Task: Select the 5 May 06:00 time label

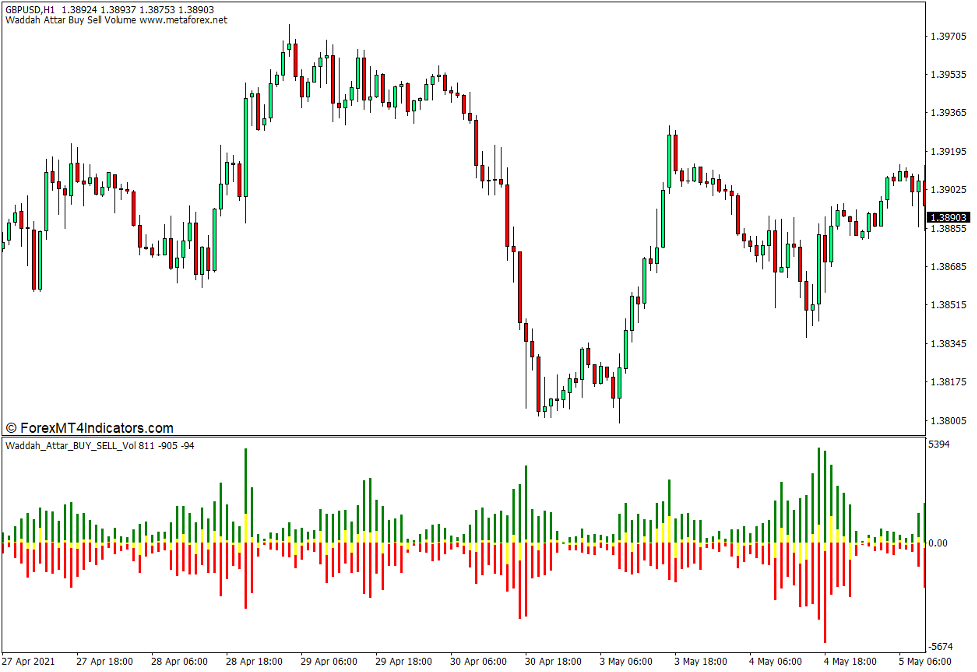Action: (924, 662)
